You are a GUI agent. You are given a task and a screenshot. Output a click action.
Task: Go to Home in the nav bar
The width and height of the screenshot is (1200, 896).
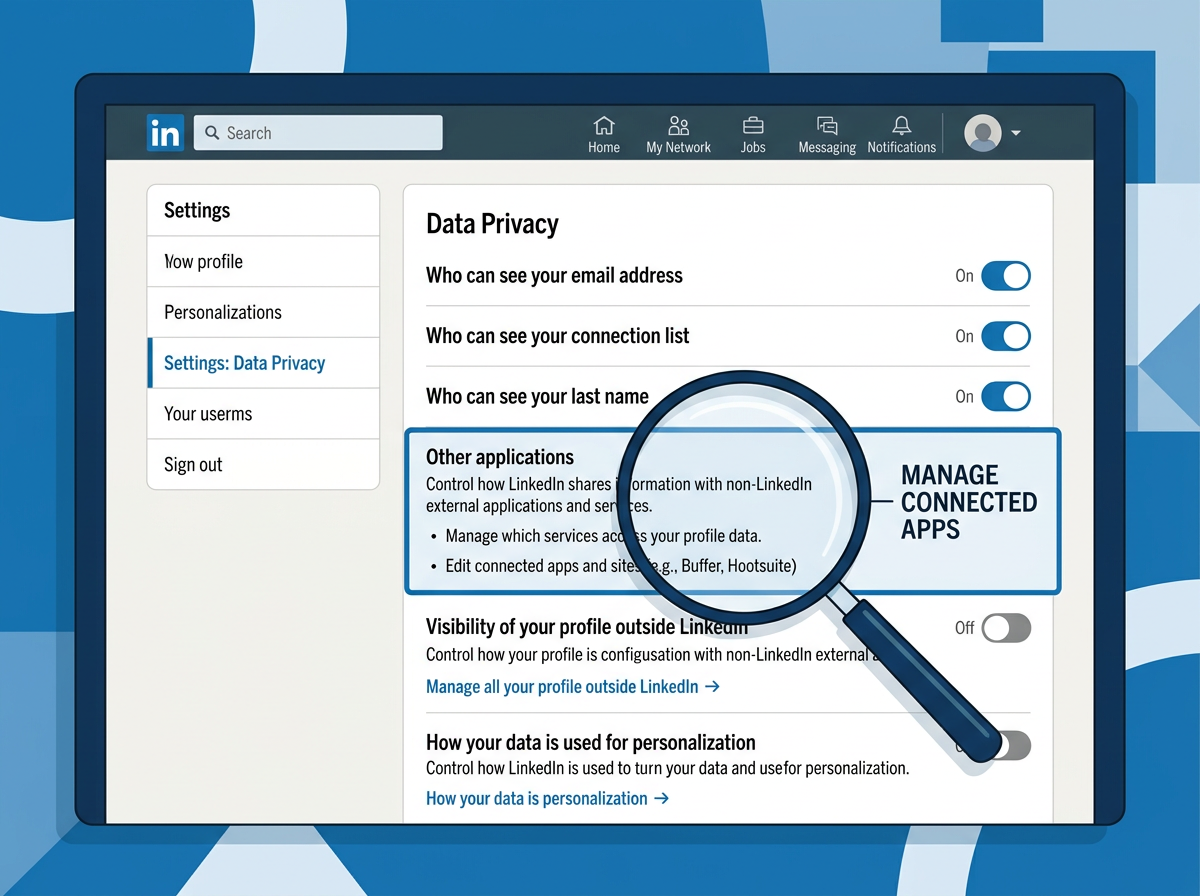[604, 135]
